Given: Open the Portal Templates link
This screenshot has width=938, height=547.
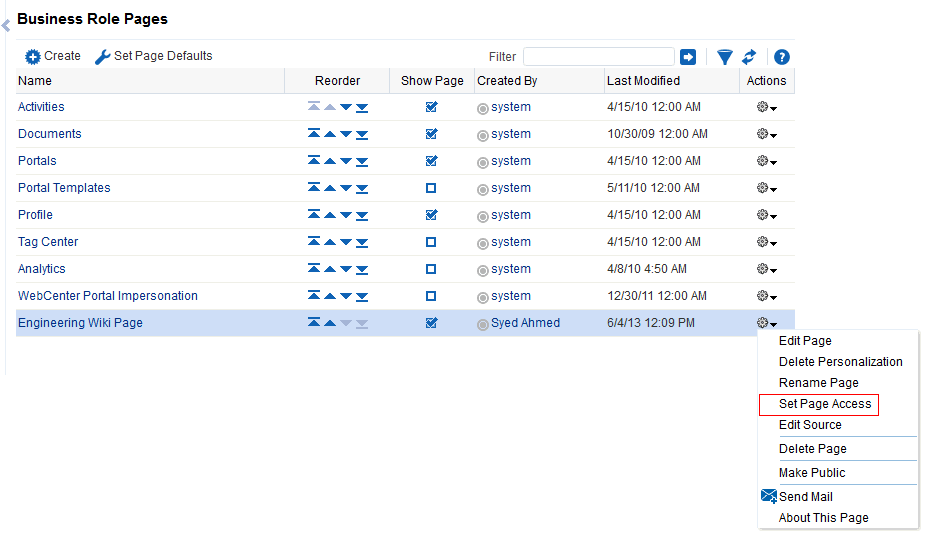Looking at the screenshot, I should click(64, 188).
